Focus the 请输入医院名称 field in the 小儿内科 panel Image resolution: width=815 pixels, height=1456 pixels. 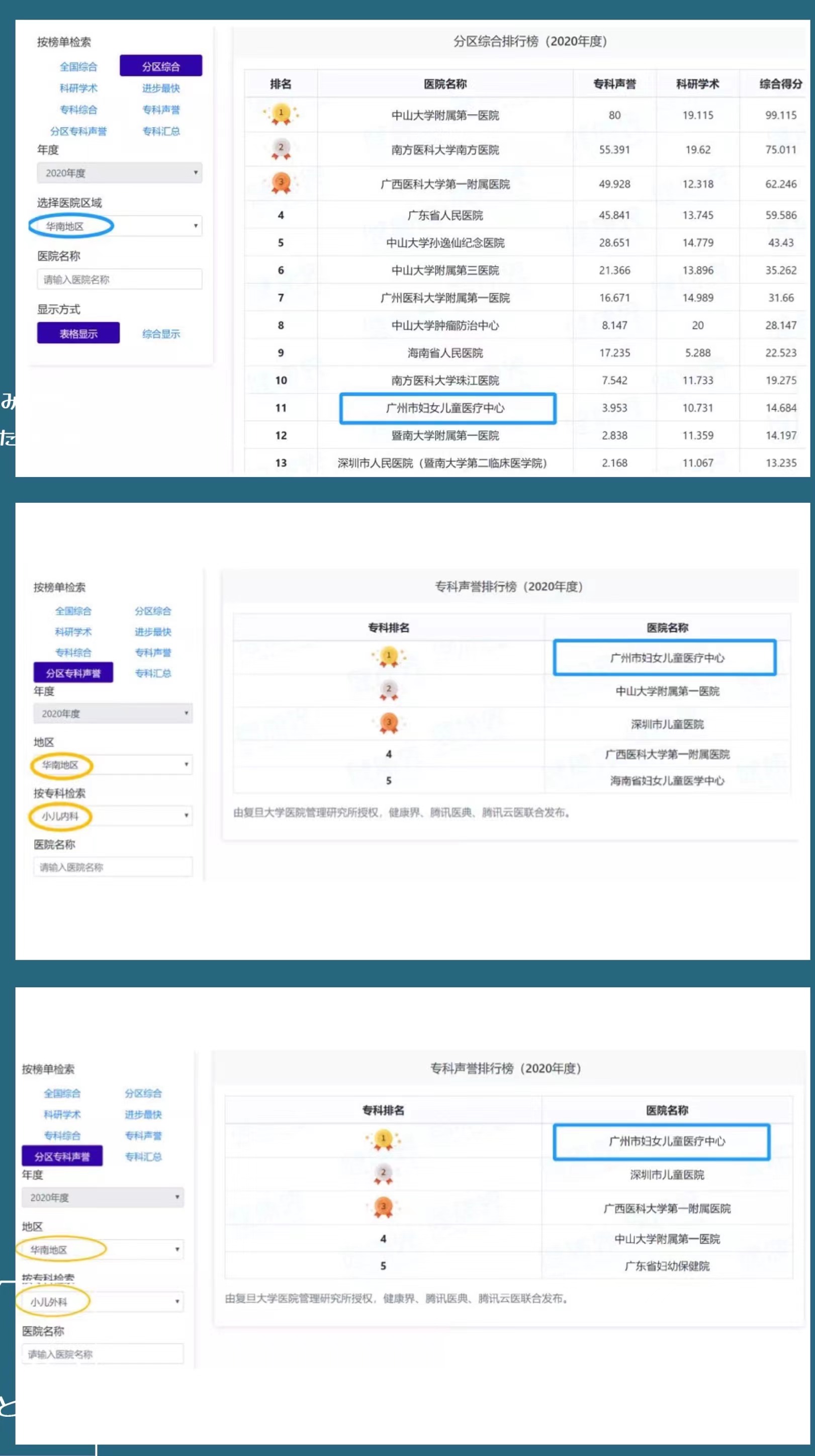[113, 866]
